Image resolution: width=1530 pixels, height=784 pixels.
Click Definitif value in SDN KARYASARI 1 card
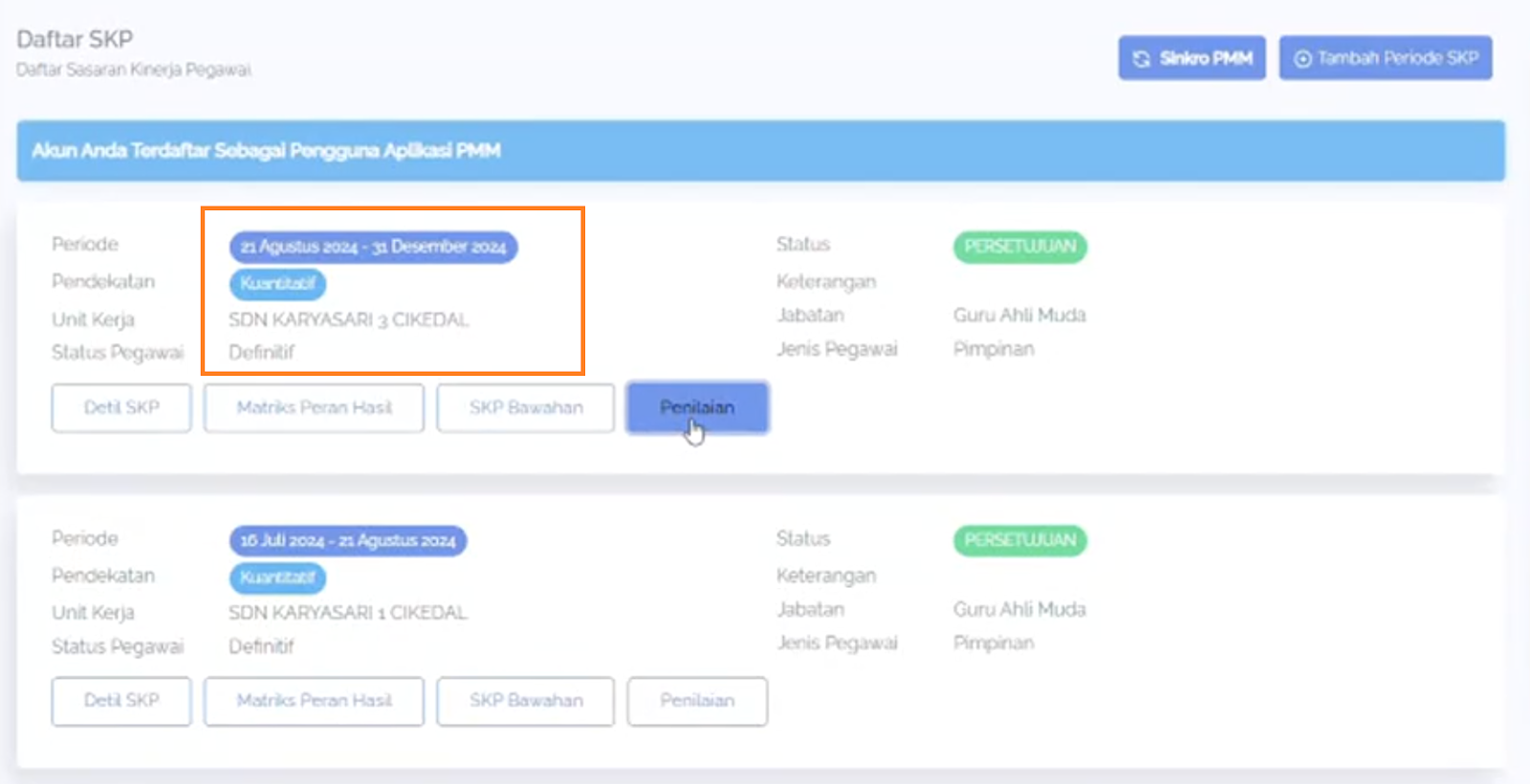pyautogui.click(x=261, y=647)
